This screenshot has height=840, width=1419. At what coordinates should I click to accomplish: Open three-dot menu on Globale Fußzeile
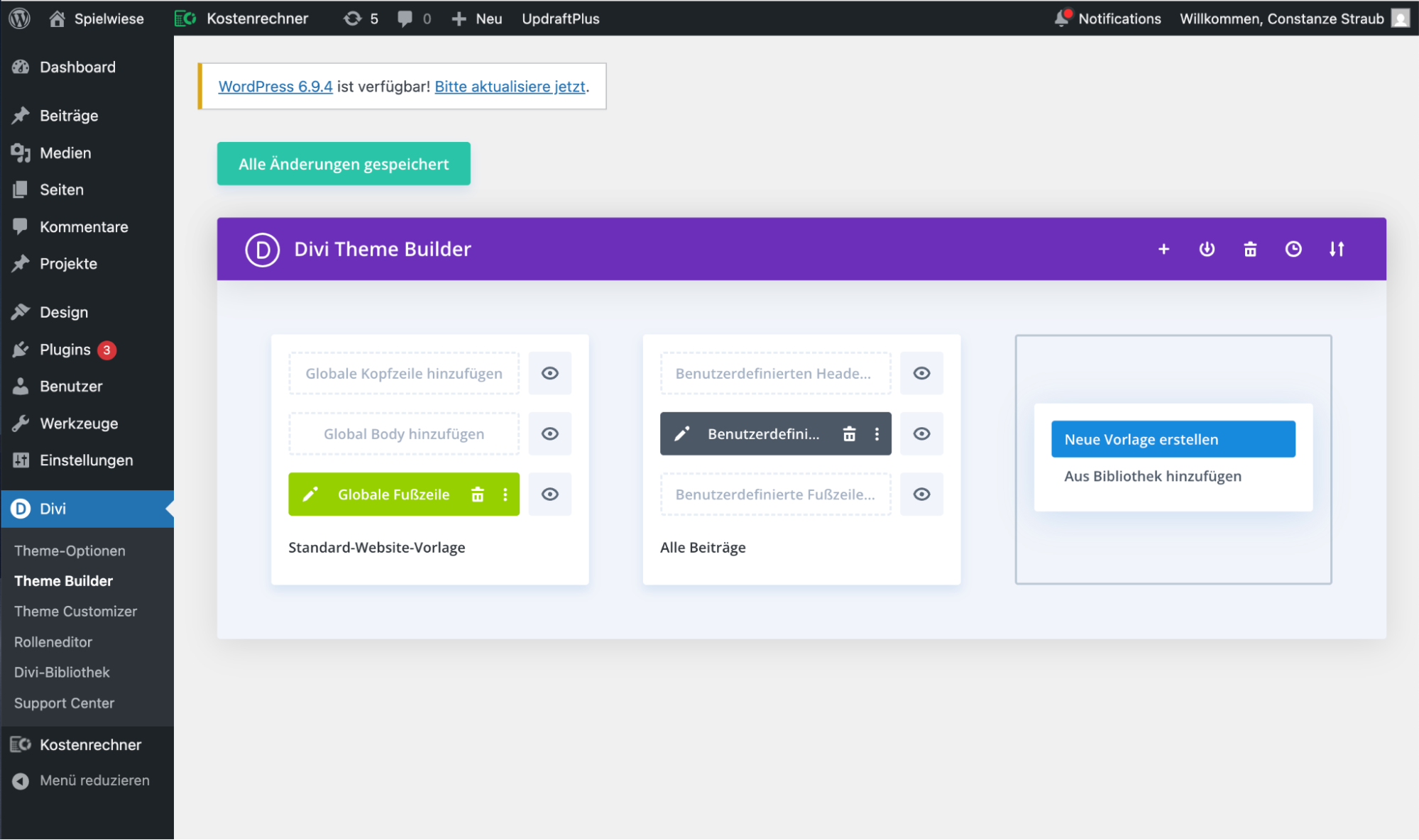pos(505,494)
